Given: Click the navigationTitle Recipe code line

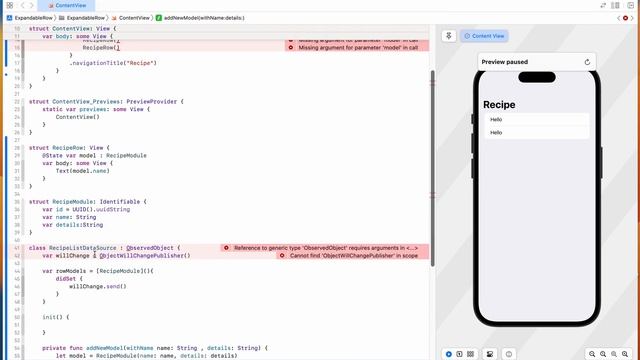Looking at the screenshot, I should (x=113, y=63).
